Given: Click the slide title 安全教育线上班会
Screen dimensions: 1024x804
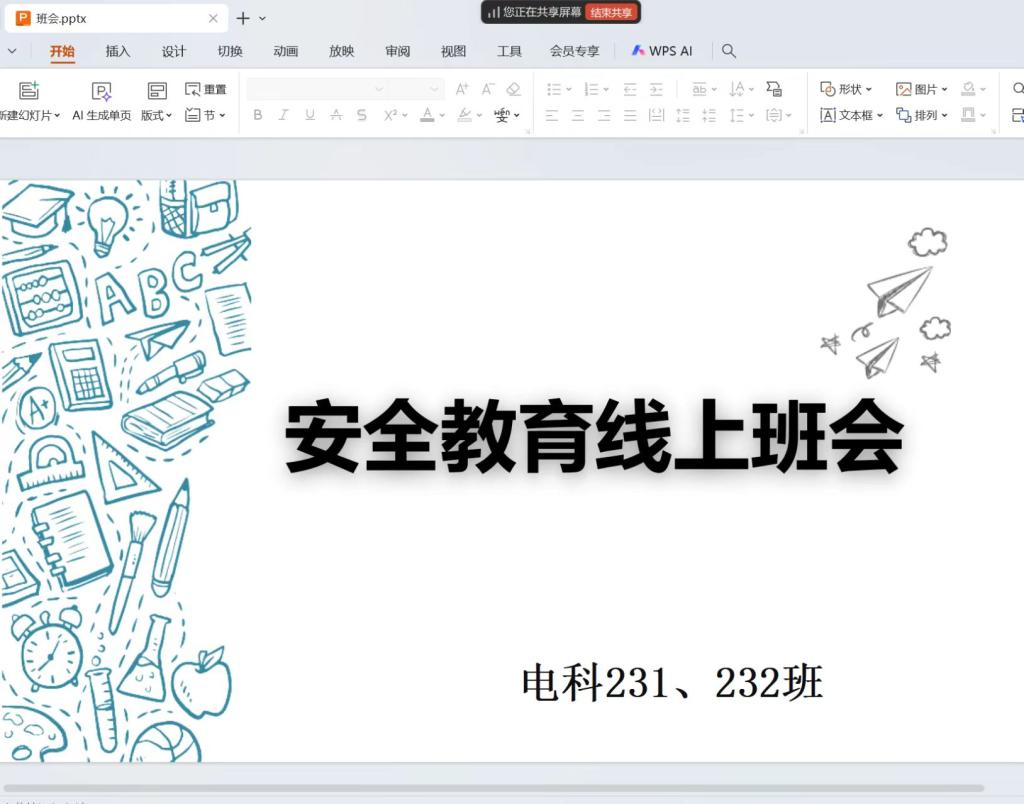Looking at the screenshot, I should click(594, 438).
